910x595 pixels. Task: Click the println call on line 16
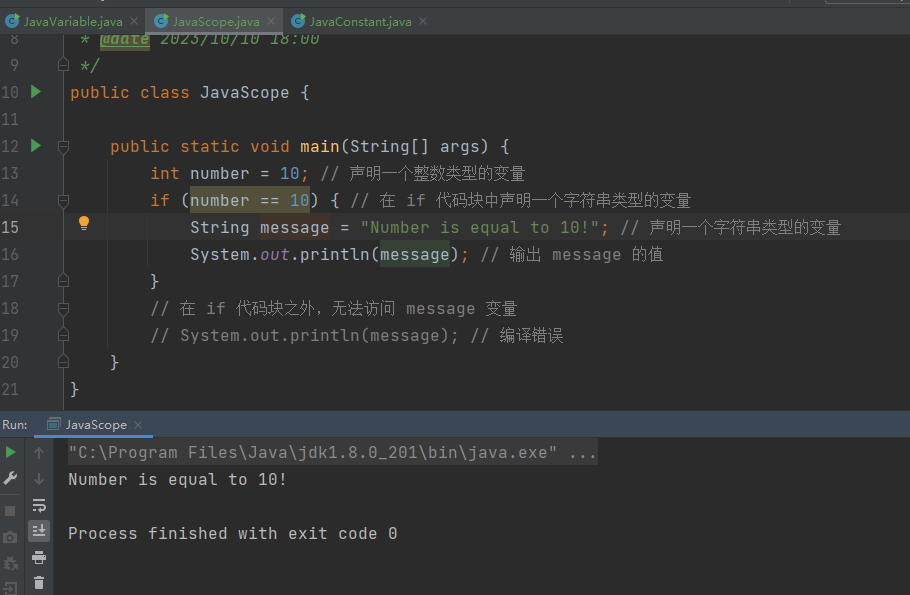tap(335, 254)
